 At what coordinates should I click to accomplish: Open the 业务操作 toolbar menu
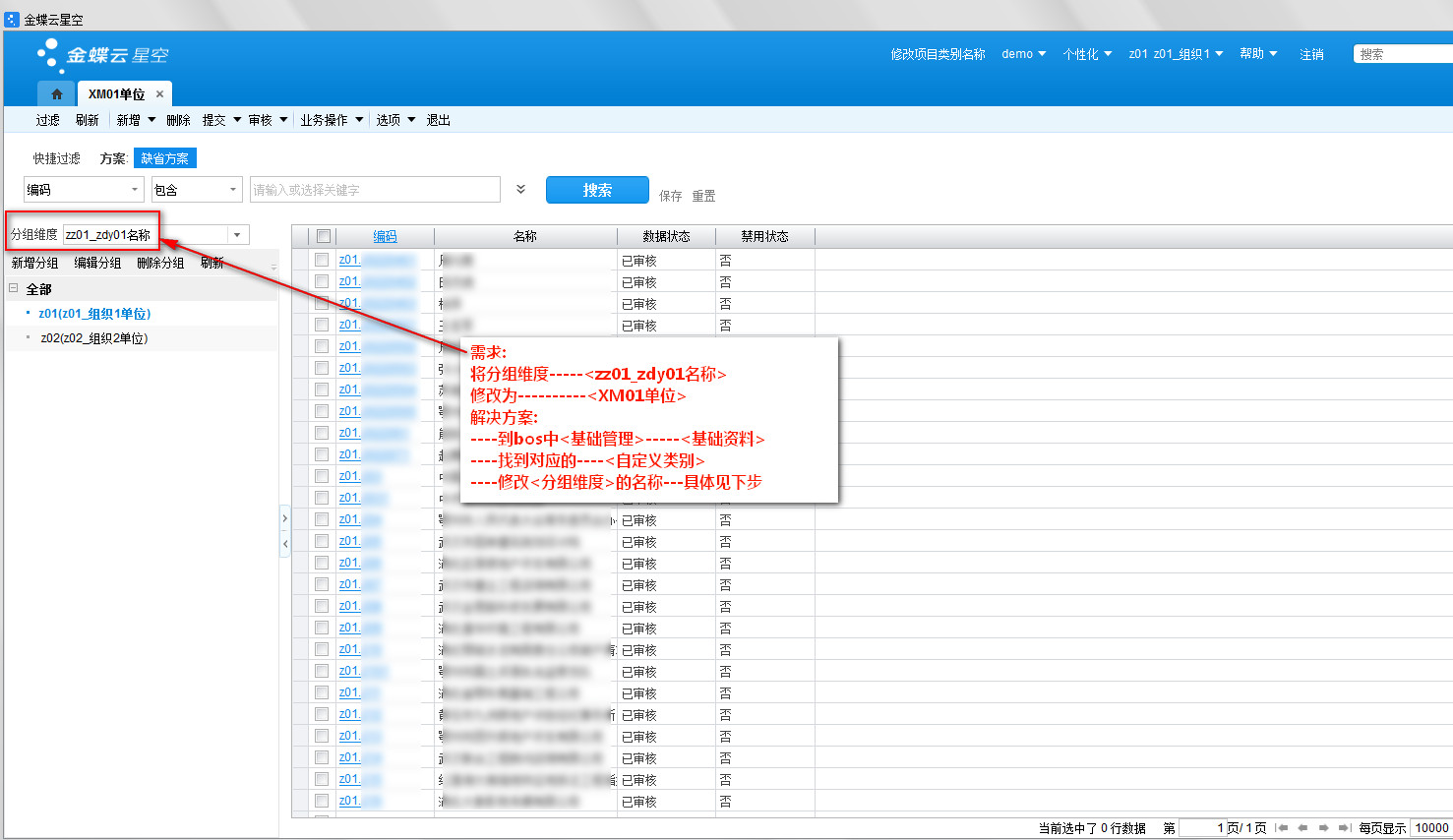[332, 120]
